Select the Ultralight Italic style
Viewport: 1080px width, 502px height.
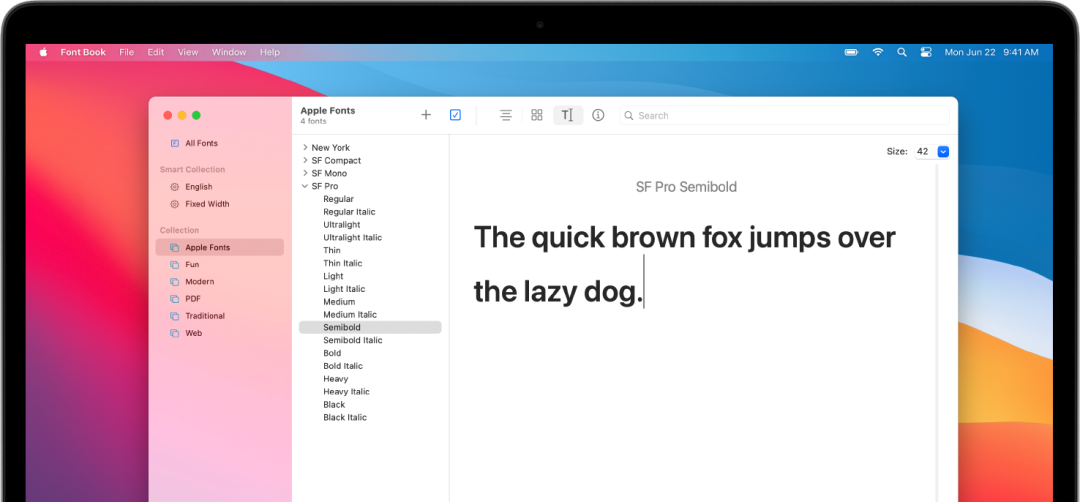pos(352,238)
